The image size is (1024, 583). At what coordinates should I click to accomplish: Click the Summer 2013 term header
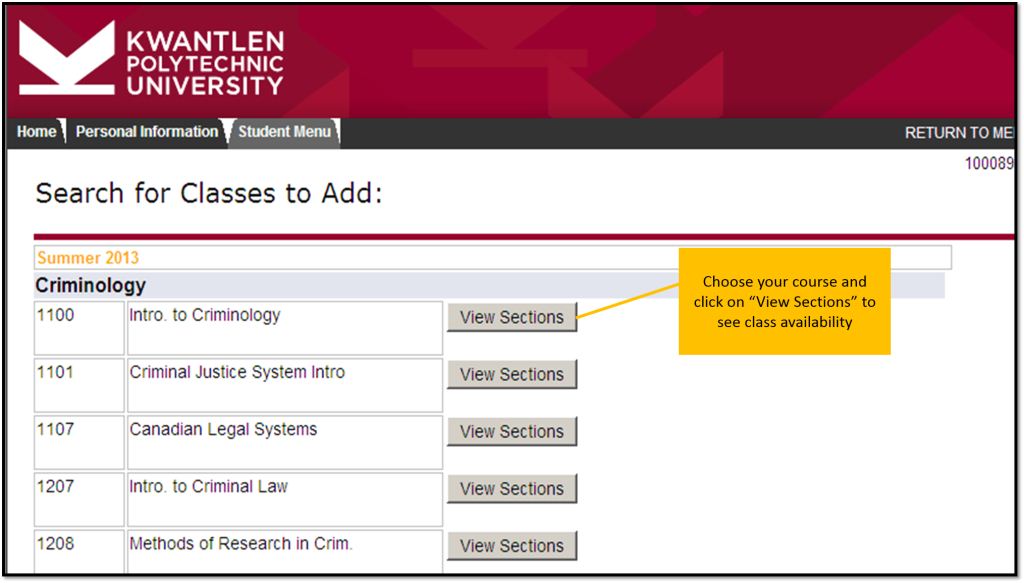(88, 258)
